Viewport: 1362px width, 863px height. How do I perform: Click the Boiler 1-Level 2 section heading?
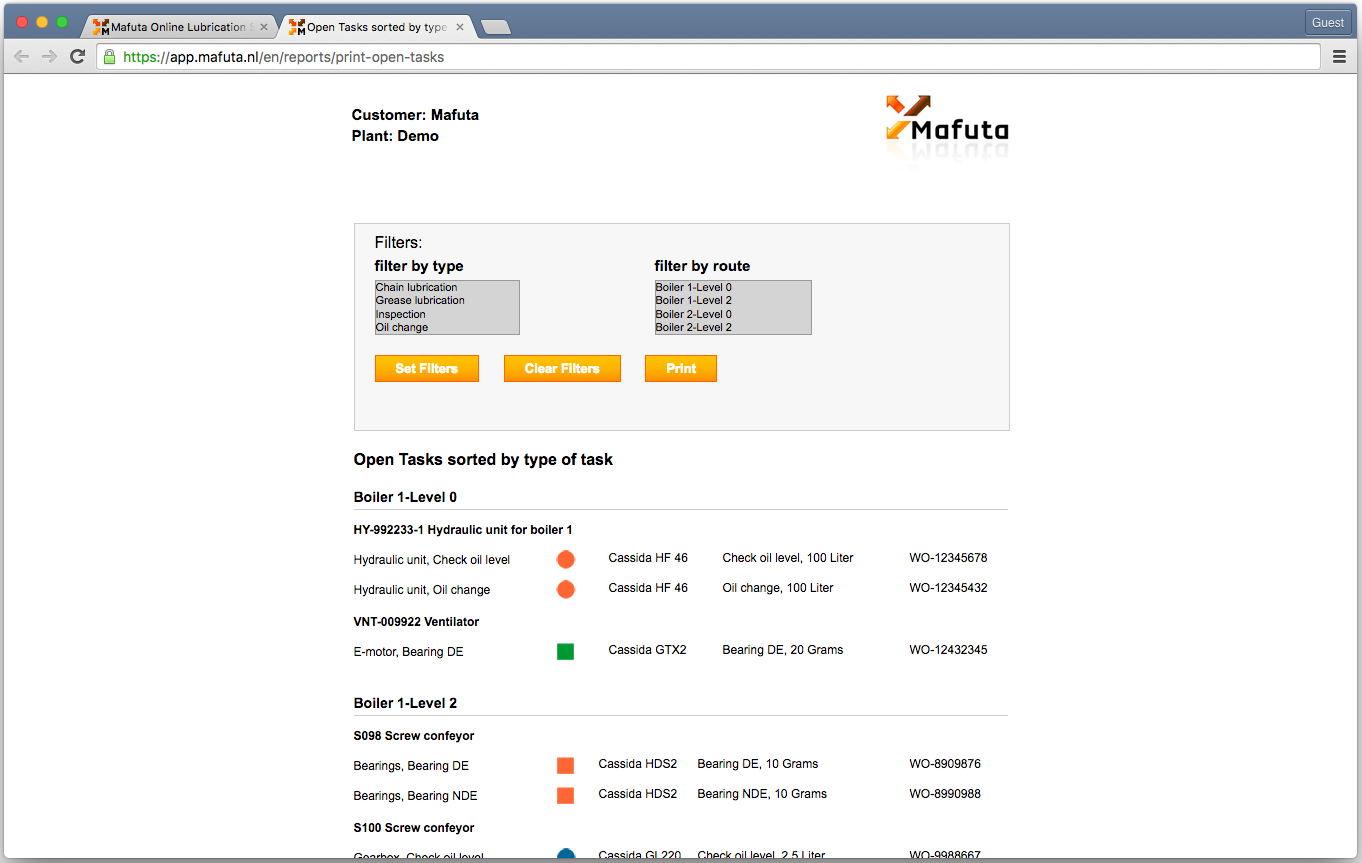pyautogui.click(x=405, y=703)
